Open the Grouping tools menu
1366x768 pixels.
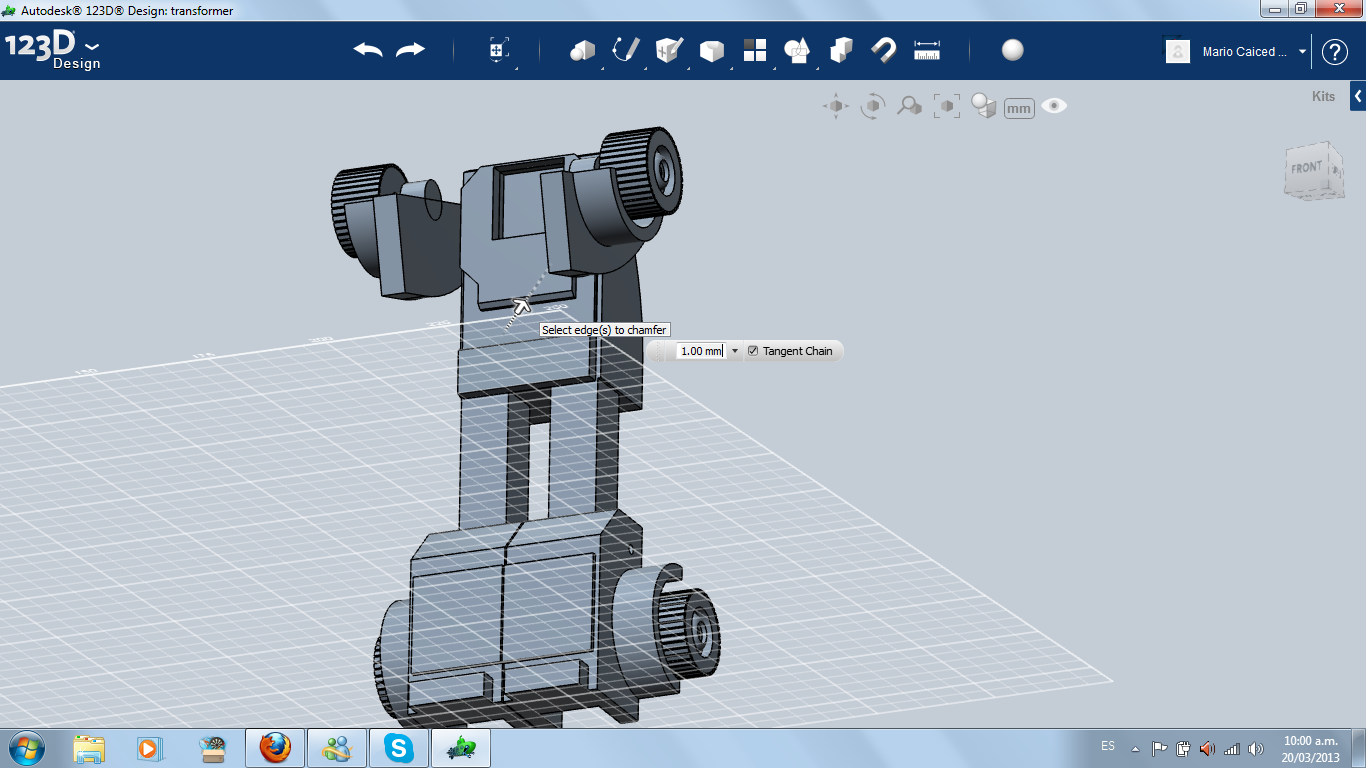coord(797,50)
